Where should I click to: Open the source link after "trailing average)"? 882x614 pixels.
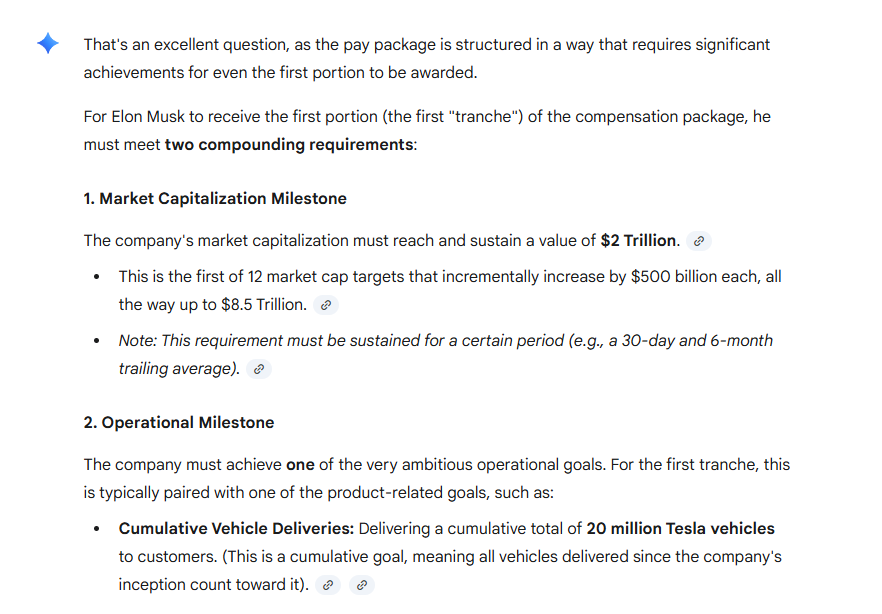(x=259, y=369)
